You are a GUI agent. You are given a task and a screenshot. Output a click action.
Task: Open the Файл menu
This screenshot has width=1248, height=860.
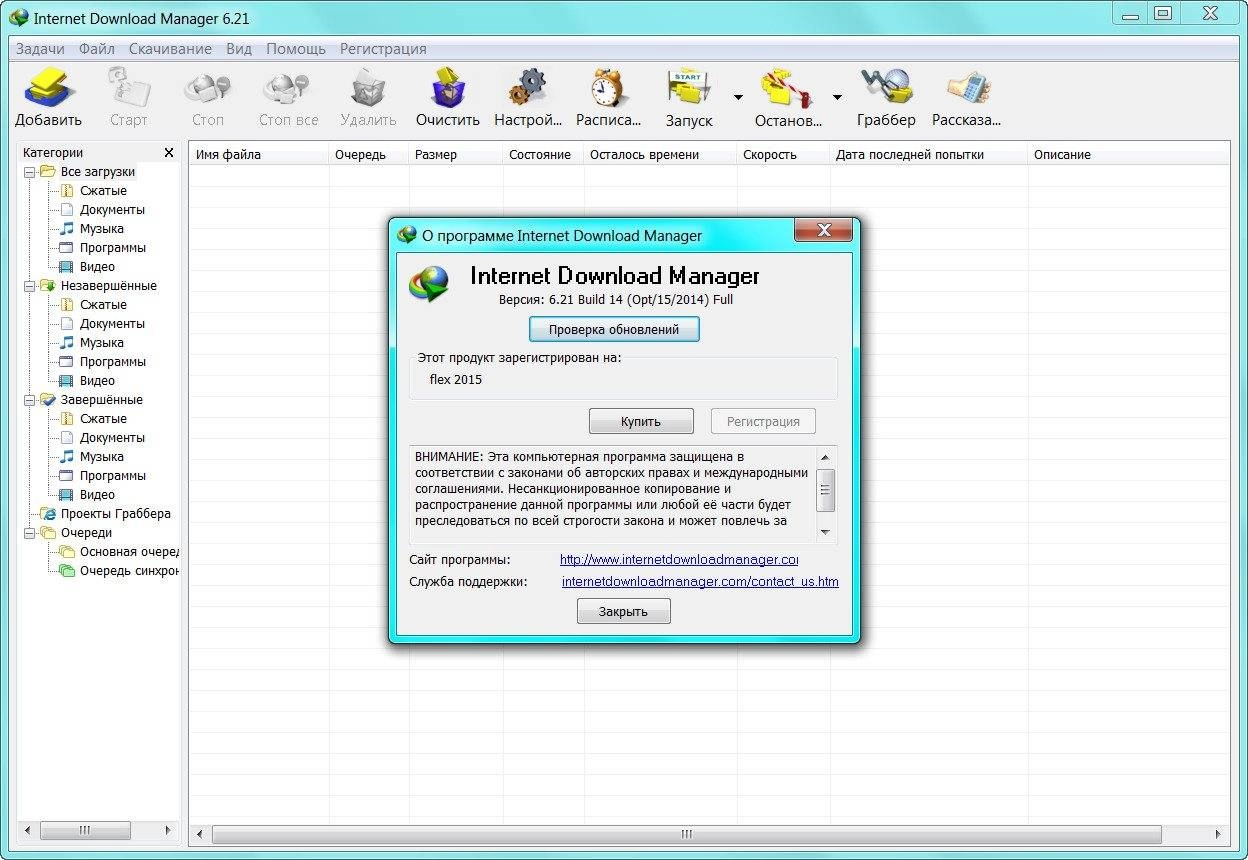pyautogui.click(x=97, y=49)
